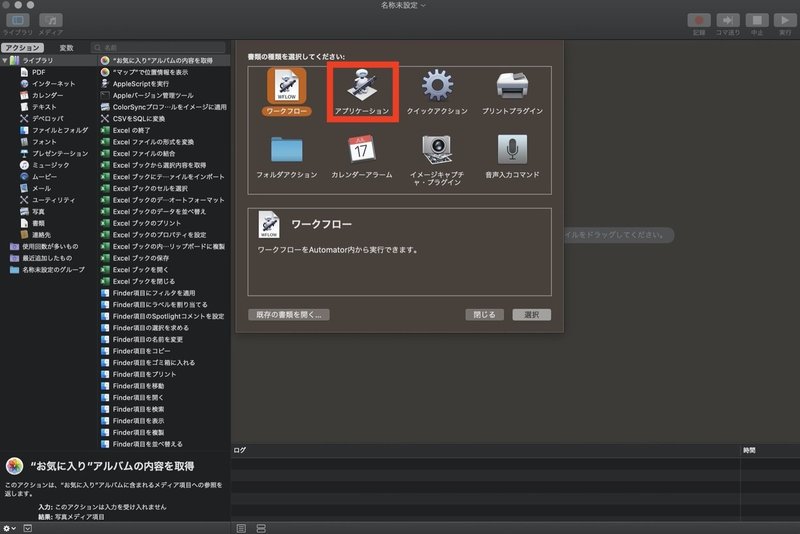Pick the プリントプラグイン printer icon
The height and width of the screenshot is (534, 800).
(x=512, y=86)
